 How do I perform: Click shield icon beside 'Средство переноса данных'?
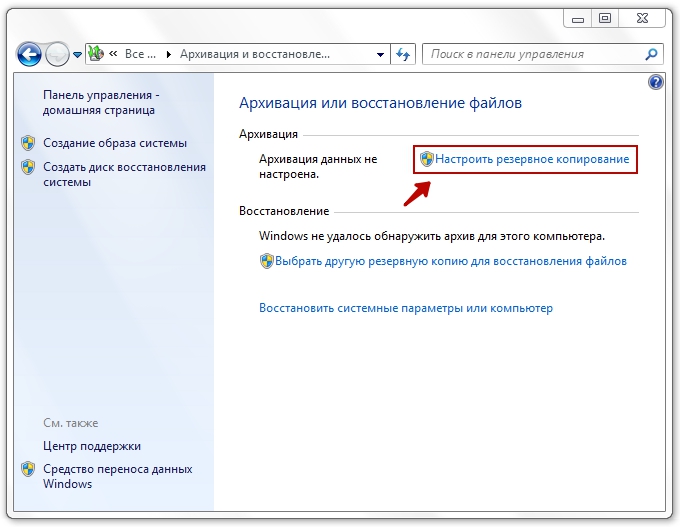28,469
